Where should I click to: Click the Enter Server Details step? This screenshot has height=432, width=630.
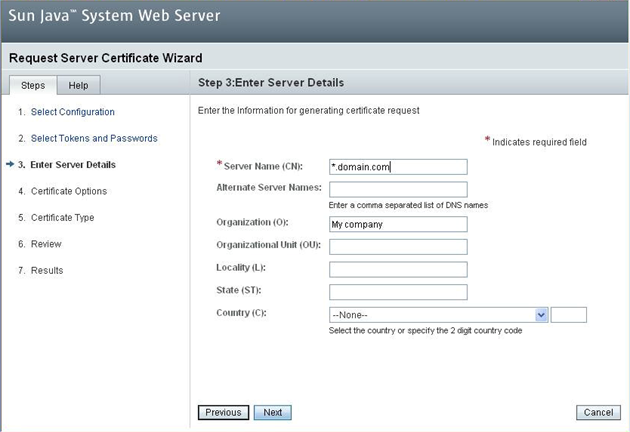pyautogui.click(x=73, y=165)
